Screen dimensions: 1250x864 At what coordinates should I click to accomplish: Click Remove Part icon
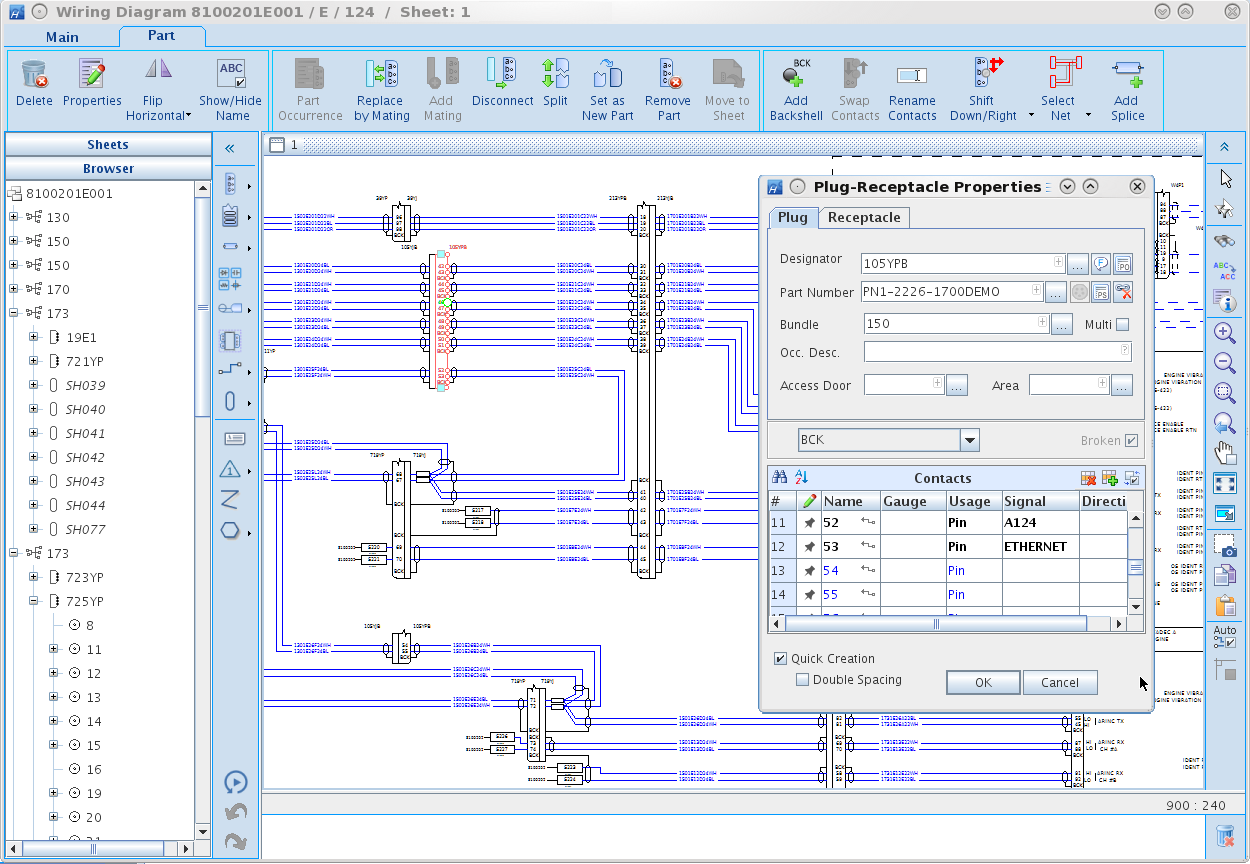669,74
